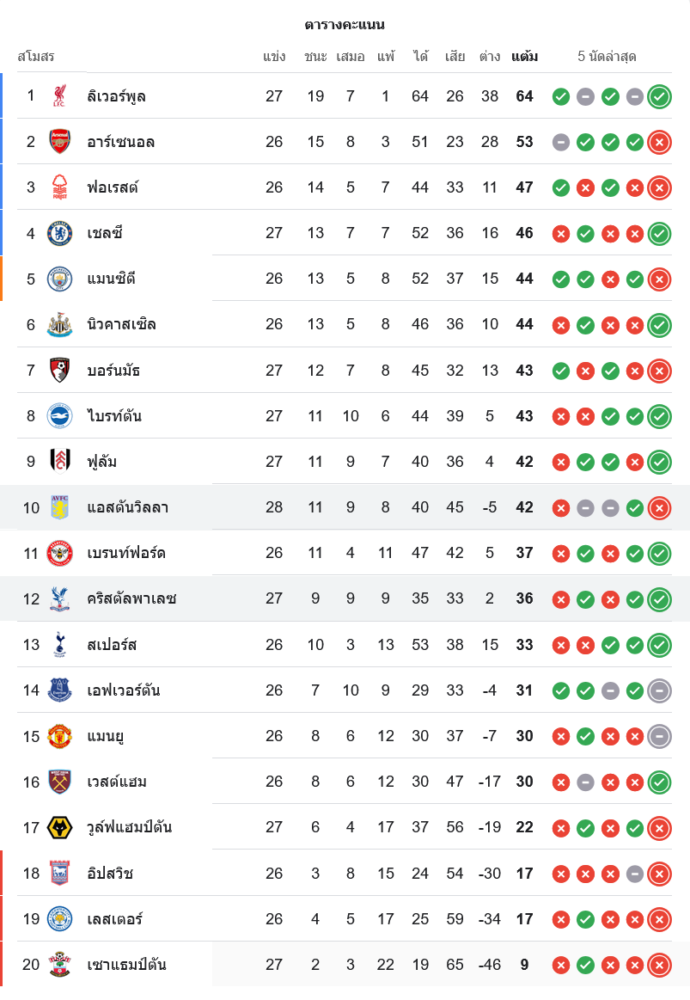
Task: Open the ฟอเรสต์ team link
Action: pos(113,188)
